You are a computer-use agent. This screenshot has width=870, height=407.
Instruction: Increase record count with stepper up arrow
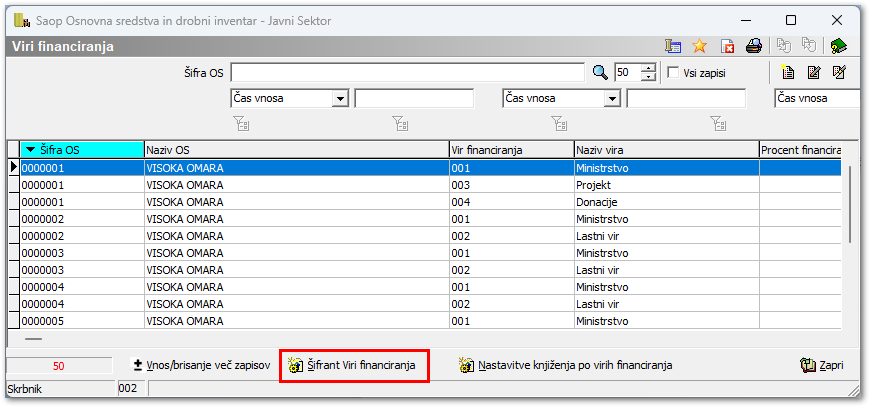648,68
